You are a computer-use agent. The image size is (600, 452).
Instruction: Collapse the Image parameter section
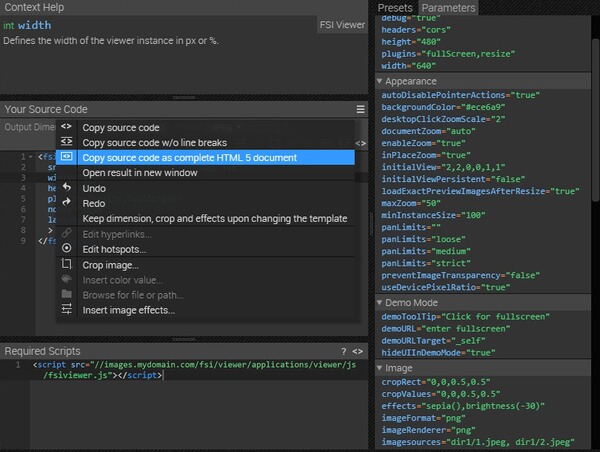coord(381,369)
